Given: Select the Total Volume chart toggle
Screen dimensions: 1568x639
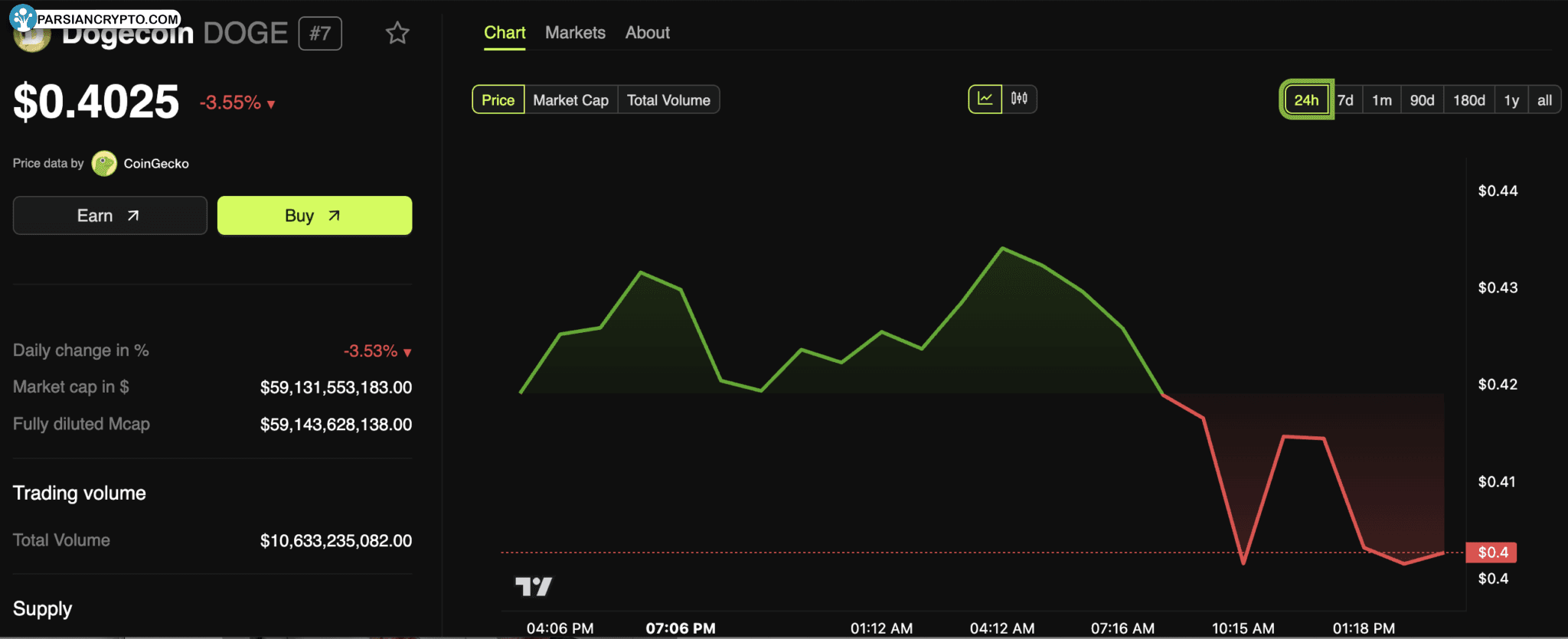Looking at the screenshot, I should 668,99.
